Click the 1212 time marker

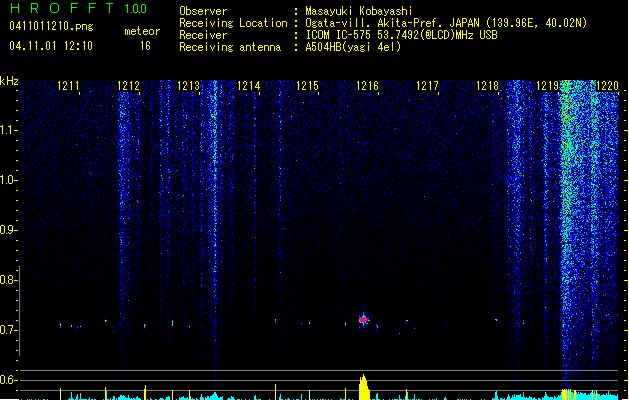coord(128,86)
